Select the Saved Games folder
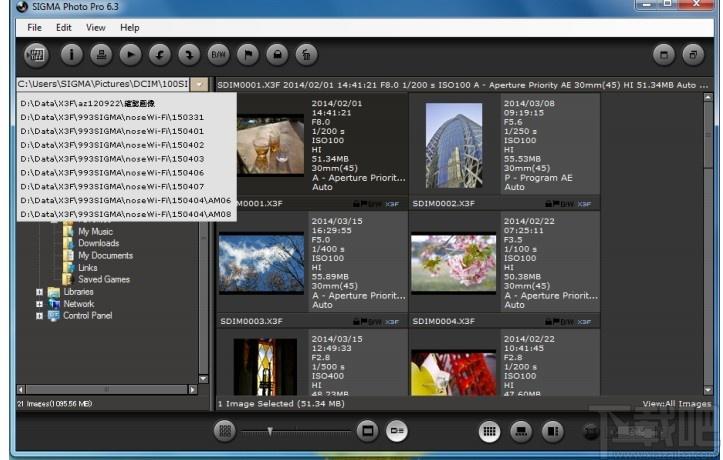The width and height of the screenshot is (723, 460). (x=104, y=279)
